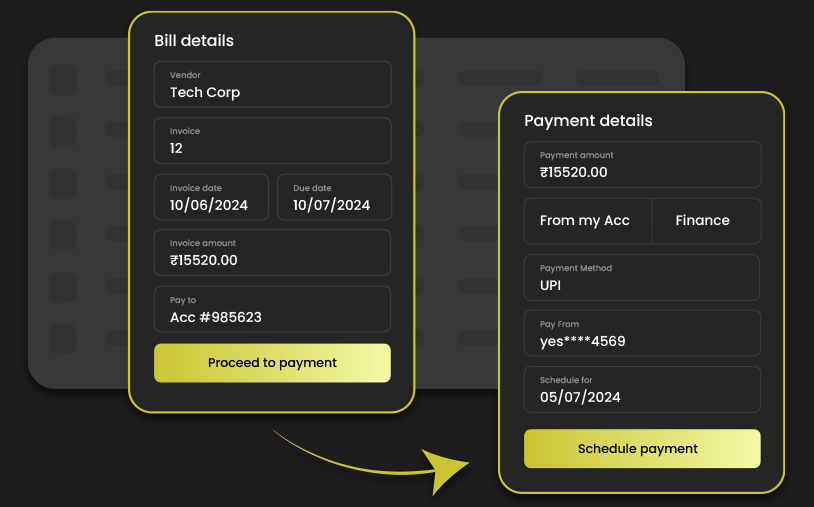Click the Vendor field showing Tech Corp
The width and height of the screenshot is (814, 507).
point(272,84)
